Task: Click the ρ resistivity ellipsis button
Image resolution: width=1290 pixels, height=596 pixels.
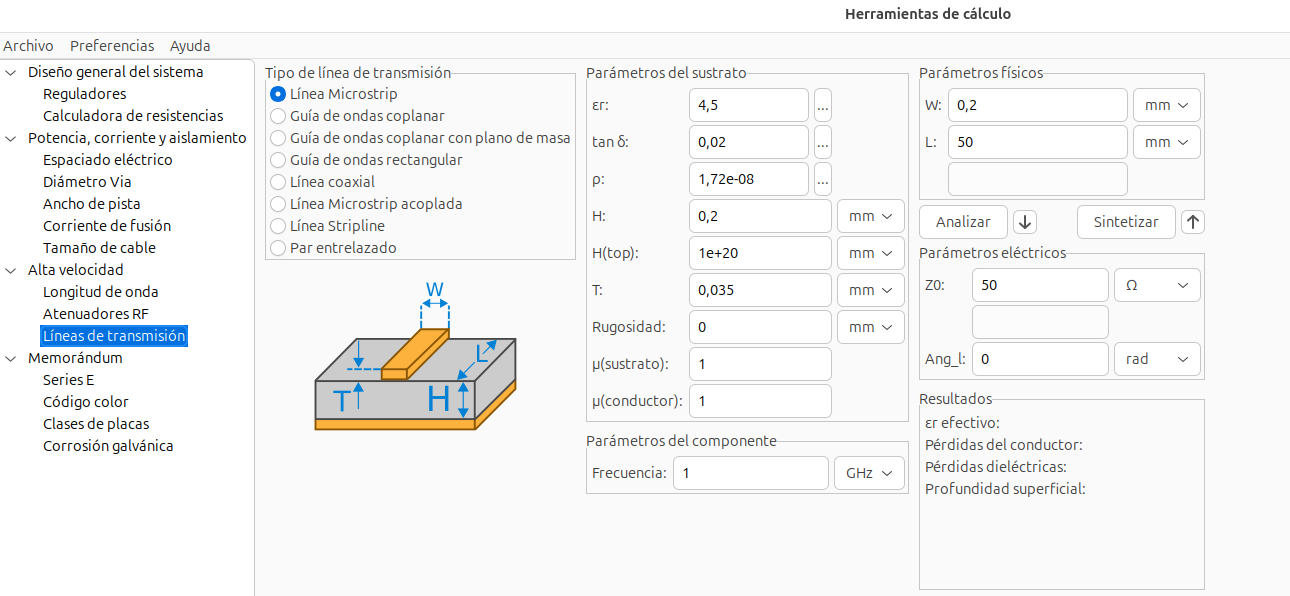Action: coord(822,179)
